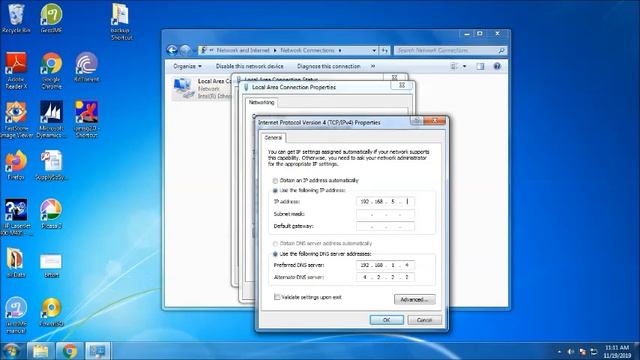The height and width of the screenshot is (360, 640).
Task: Show hidden tray icons arrow
Action: tap(559, 352)
